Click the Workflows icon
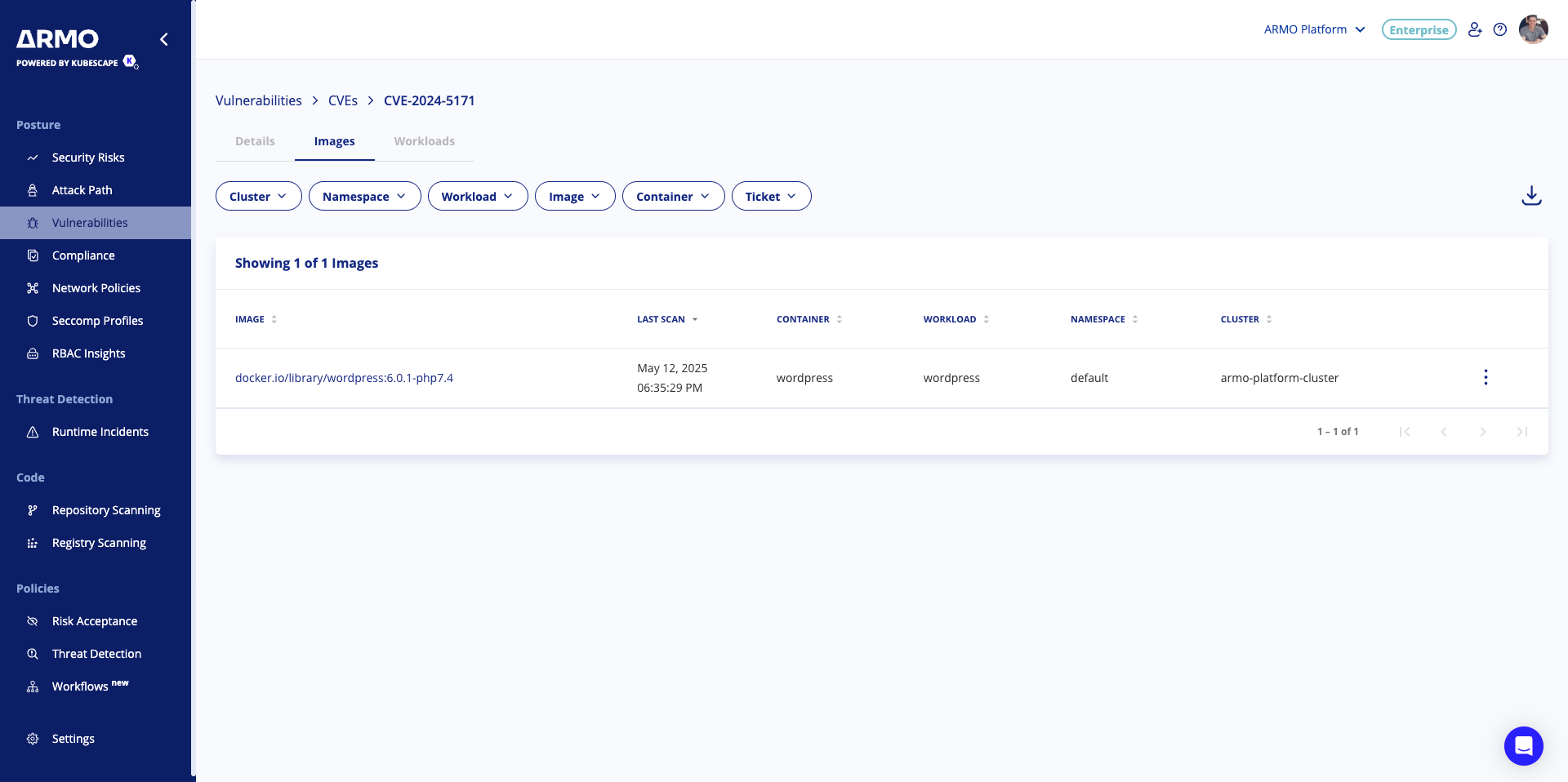 tap(33, 686)
